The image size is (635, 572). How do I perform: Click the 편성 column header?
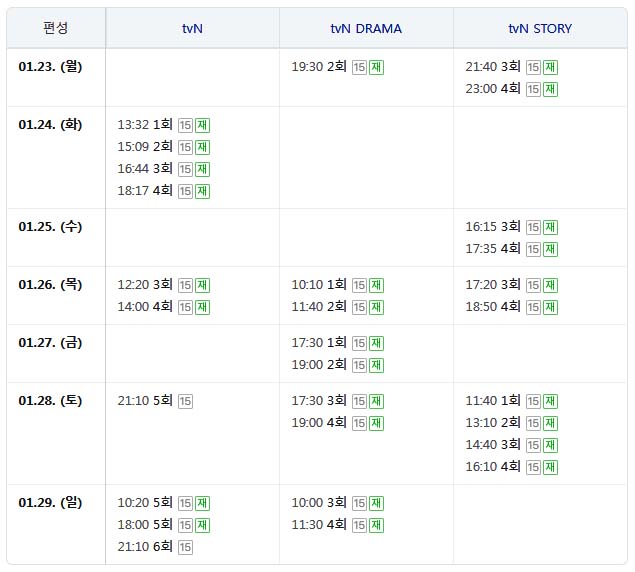coord(56,28)
